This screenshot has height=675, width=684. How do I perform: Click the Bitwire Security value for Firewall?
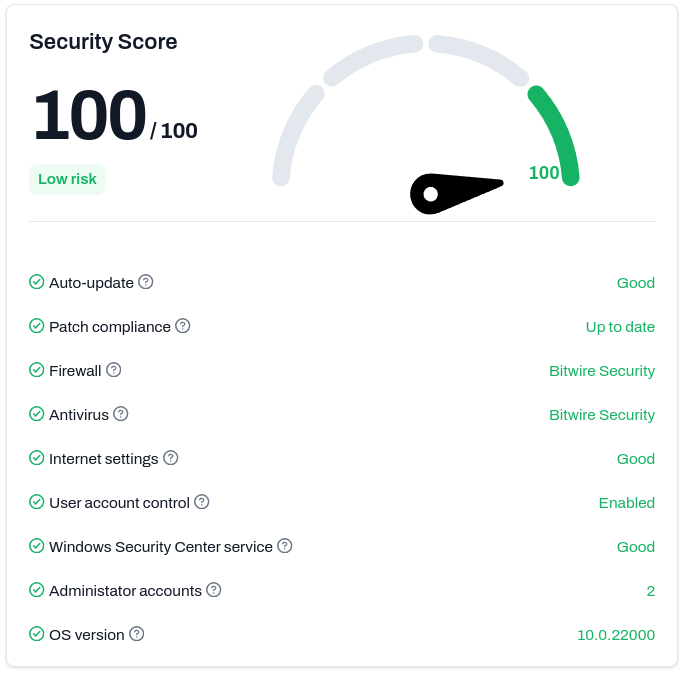(x=602, y=371)
